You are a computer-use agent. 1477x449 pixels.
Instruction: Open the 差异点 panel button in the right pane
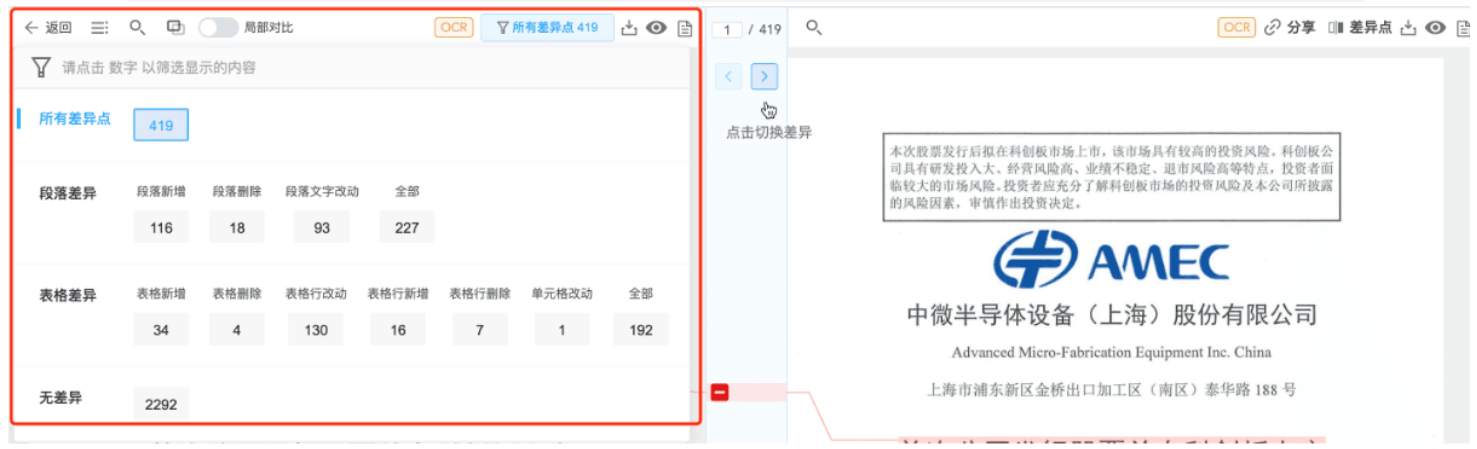pos(1360,28)
